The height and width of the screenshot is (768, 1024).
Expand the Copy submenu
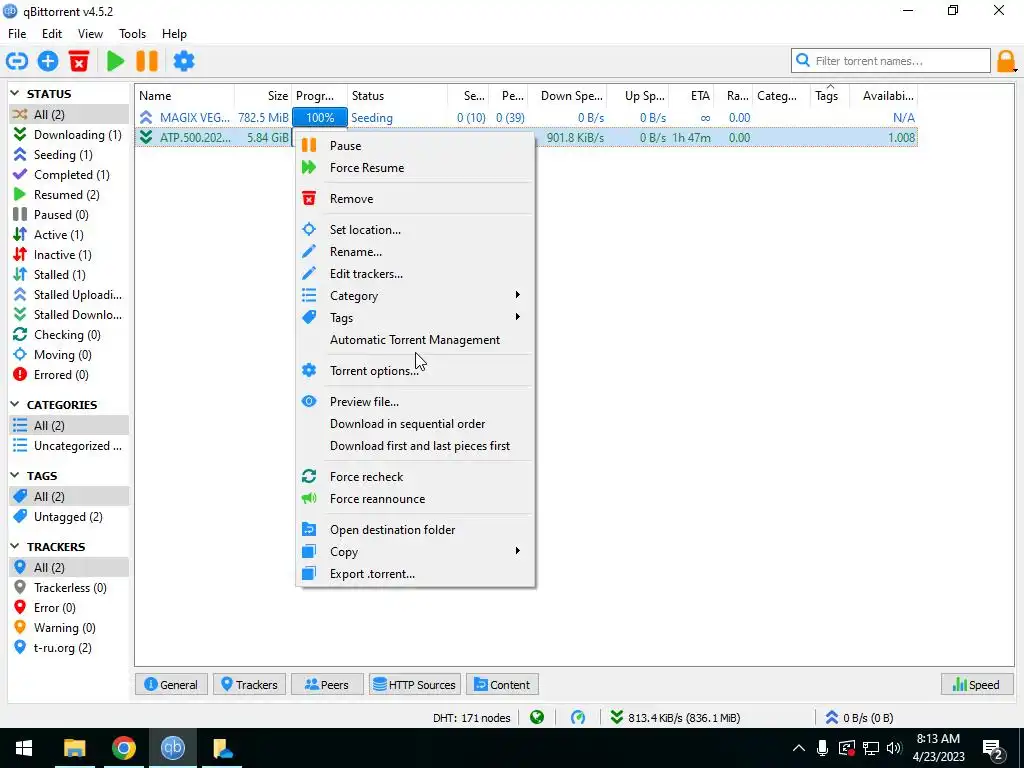pos(415,552)
